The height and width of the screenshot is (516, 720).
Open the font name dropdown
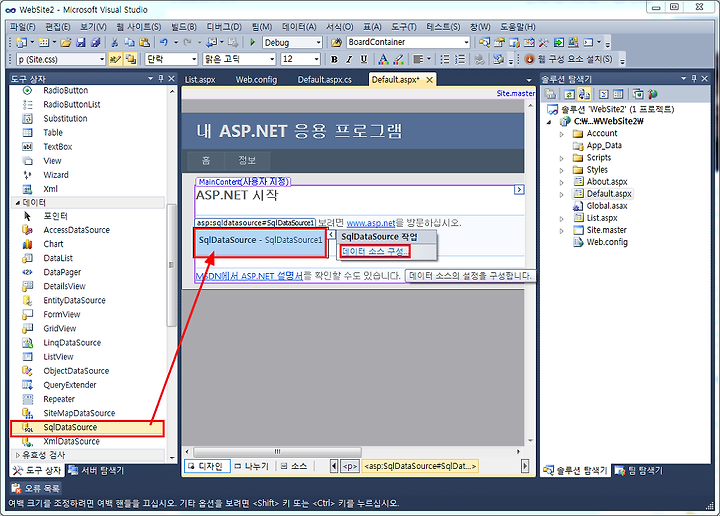[x=272, y=59]
